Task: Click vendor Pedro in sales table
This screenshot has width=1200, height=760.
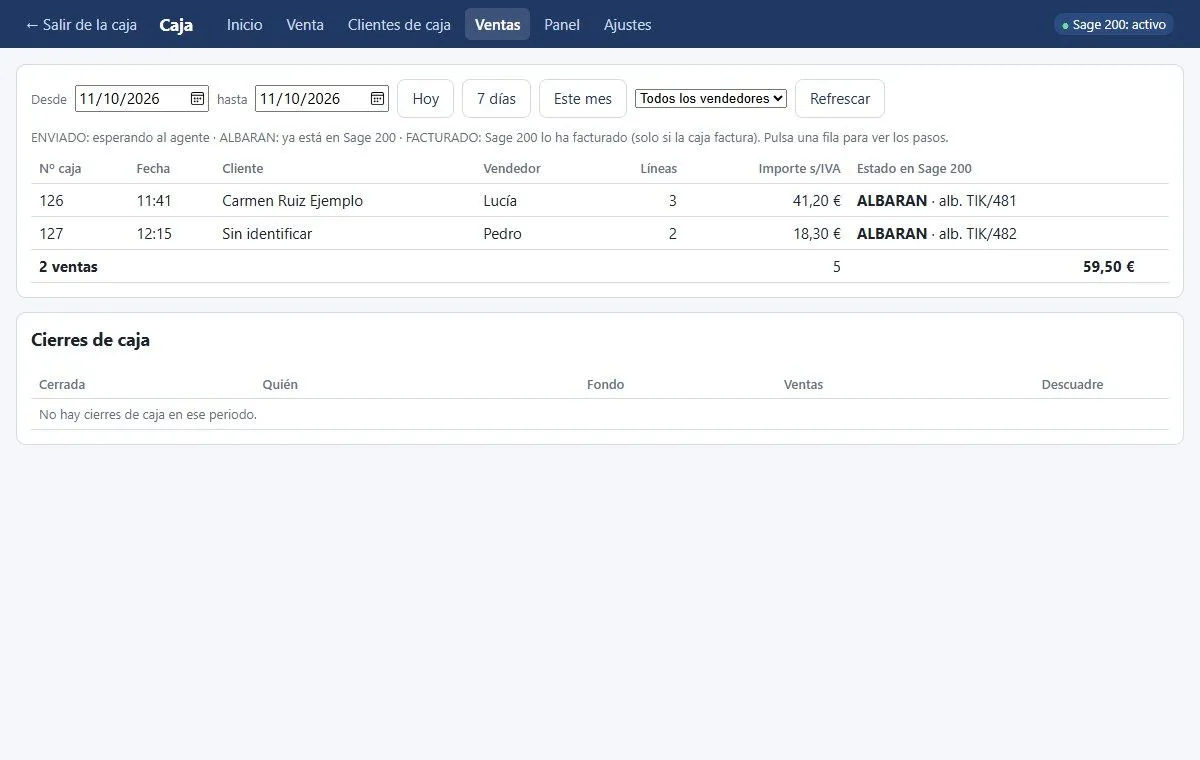Action: 502,233
